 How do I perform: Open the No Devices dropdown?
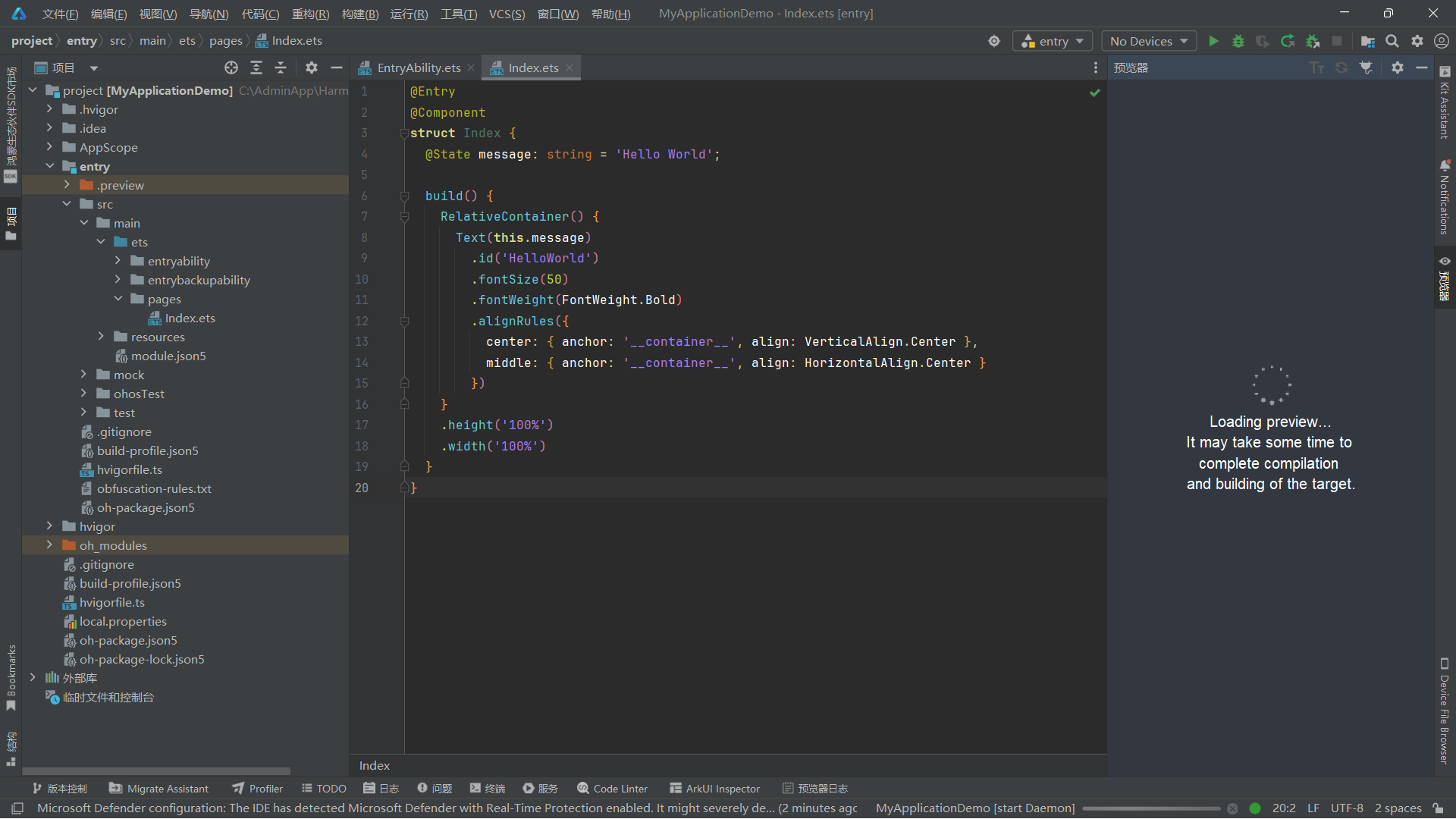(1149, 41)
